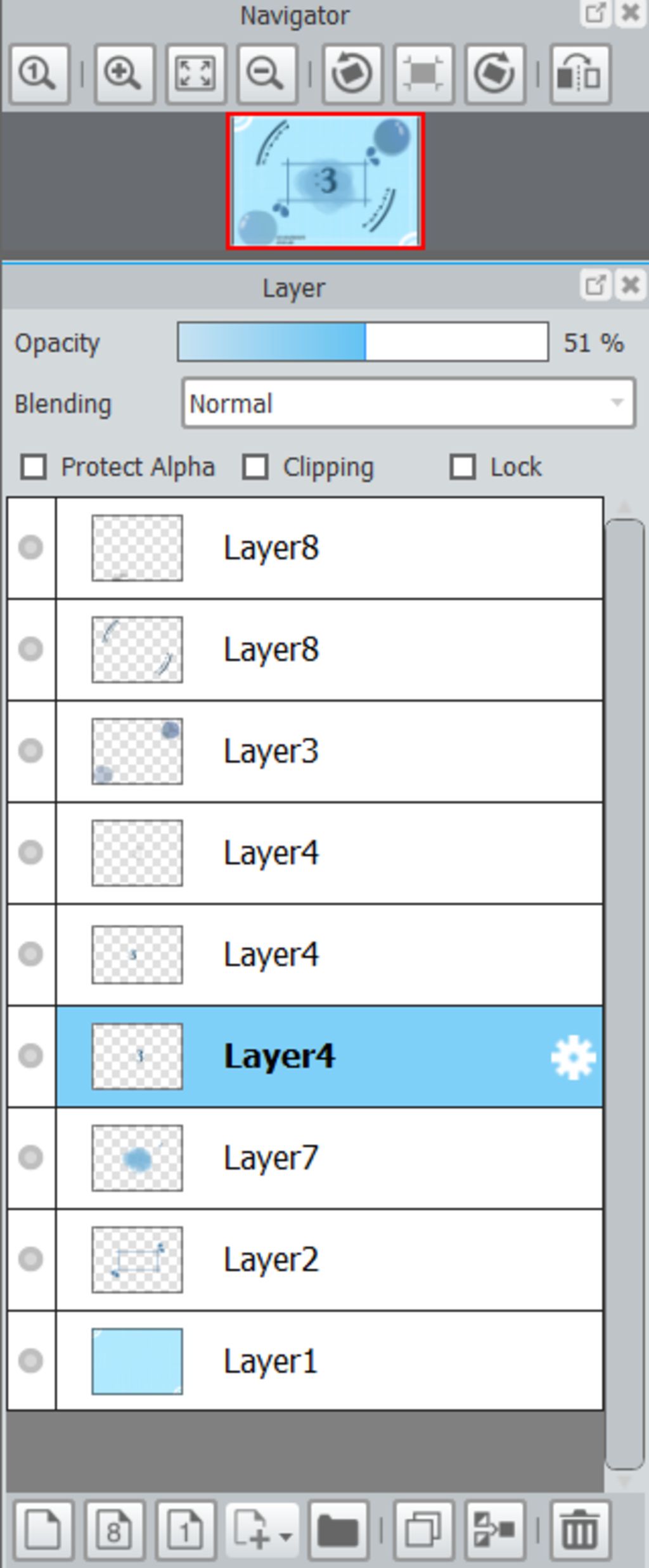
Task: Create a new layer folder
Action: pos(338,1531)
